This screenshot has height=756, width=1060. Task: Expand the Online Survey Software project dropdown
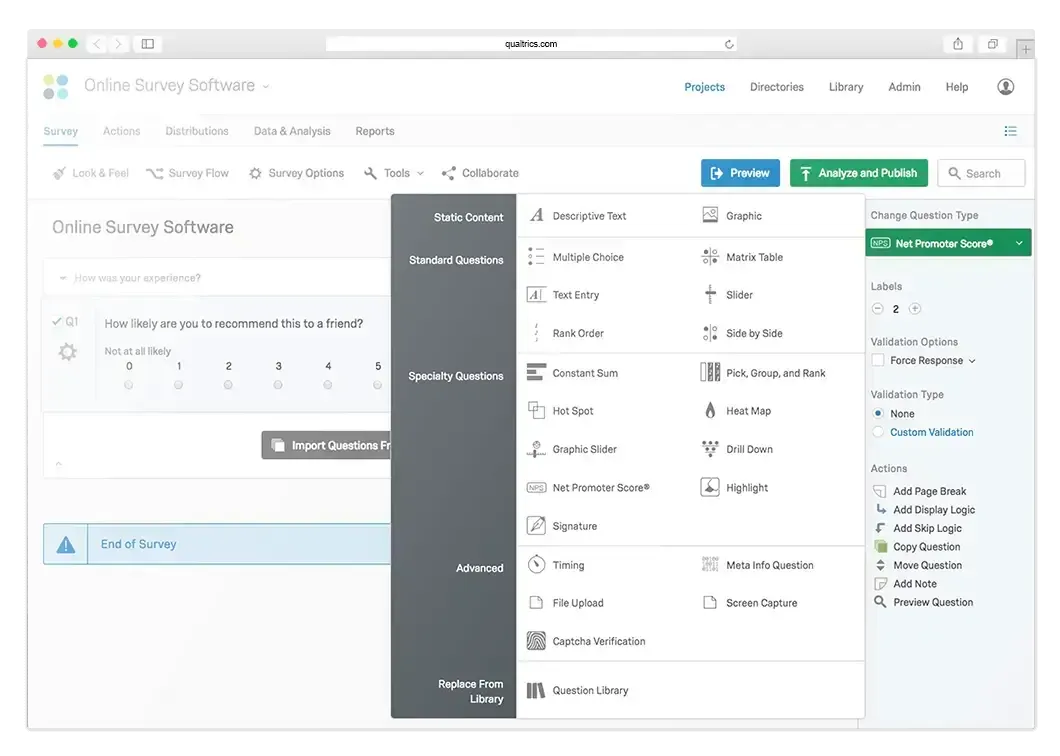[x=266, y=87]
